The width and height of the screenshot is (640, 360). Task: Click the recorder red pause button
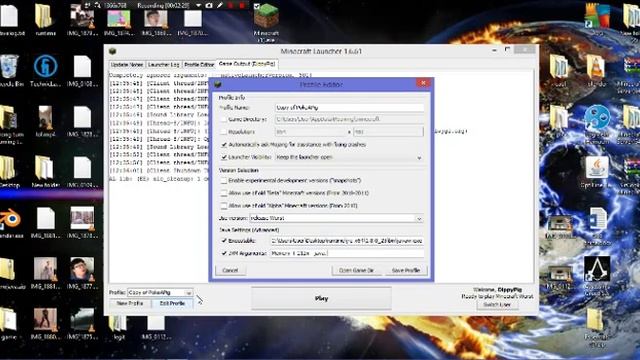click(x=231, y=5)
